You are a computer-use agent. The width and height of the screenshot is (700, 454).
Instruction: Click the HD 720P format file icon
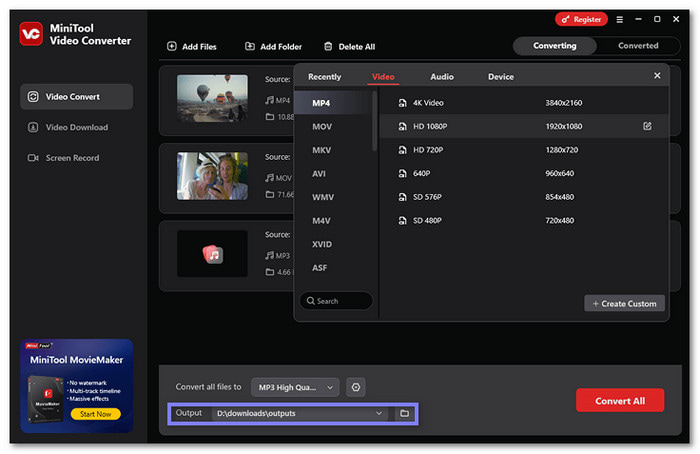[x=402, y=150]
